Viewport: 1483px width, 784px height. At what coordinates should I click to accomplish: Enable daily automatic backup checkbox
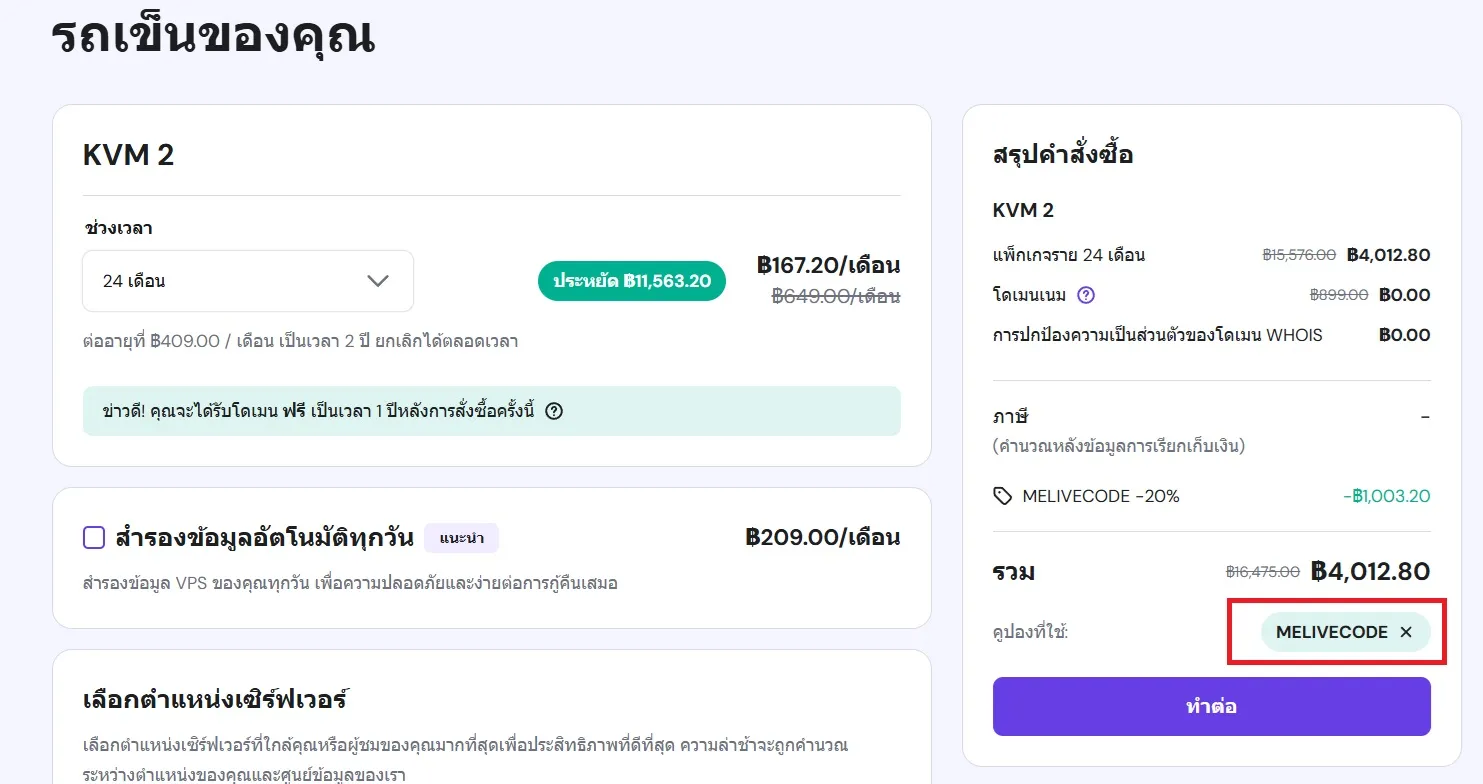pyautogui.click(x=94, y=537)
